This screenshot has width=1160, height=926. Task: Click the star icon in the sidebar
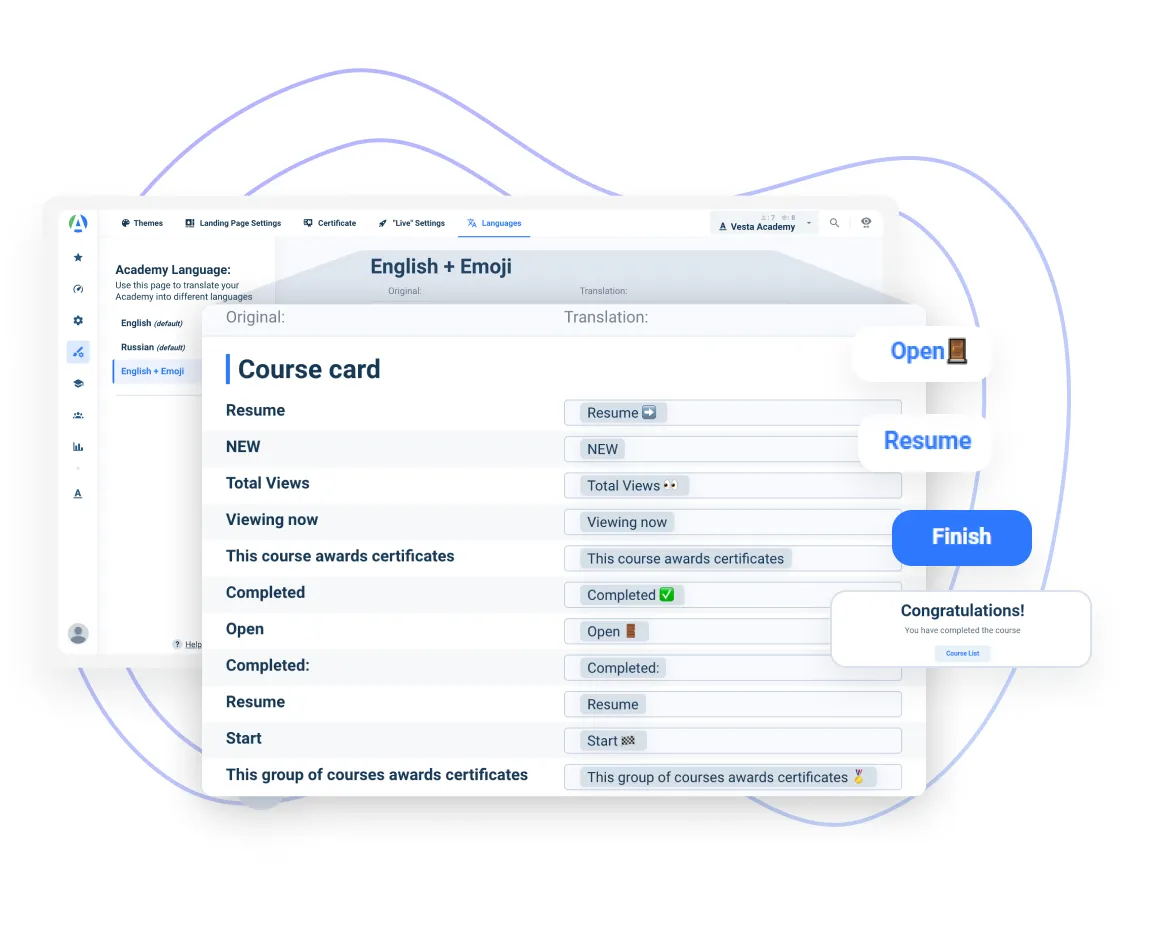(x=78, y=257)
